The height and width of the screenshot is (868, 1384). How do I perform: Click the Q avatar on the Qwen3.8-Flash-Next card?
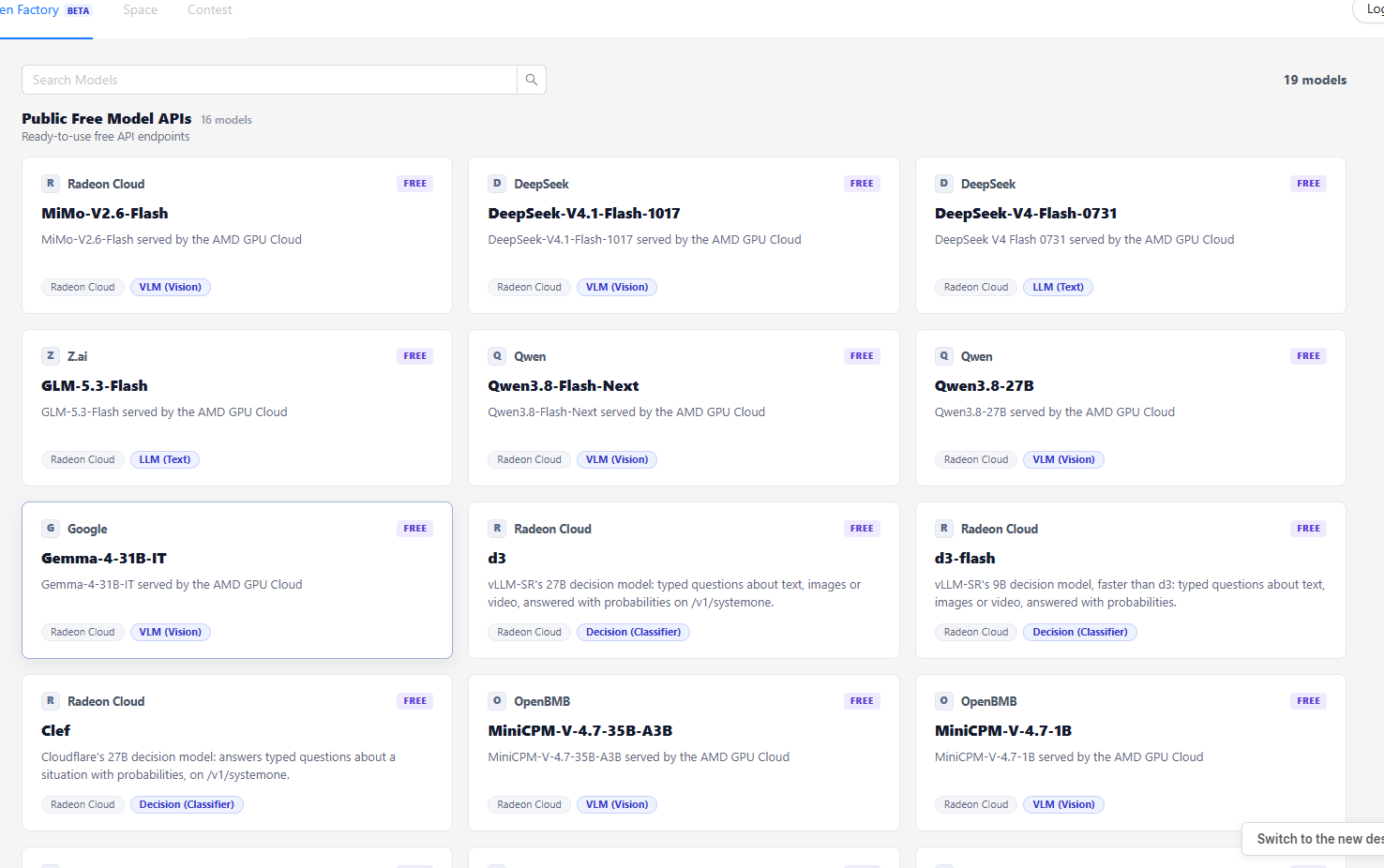497,356
